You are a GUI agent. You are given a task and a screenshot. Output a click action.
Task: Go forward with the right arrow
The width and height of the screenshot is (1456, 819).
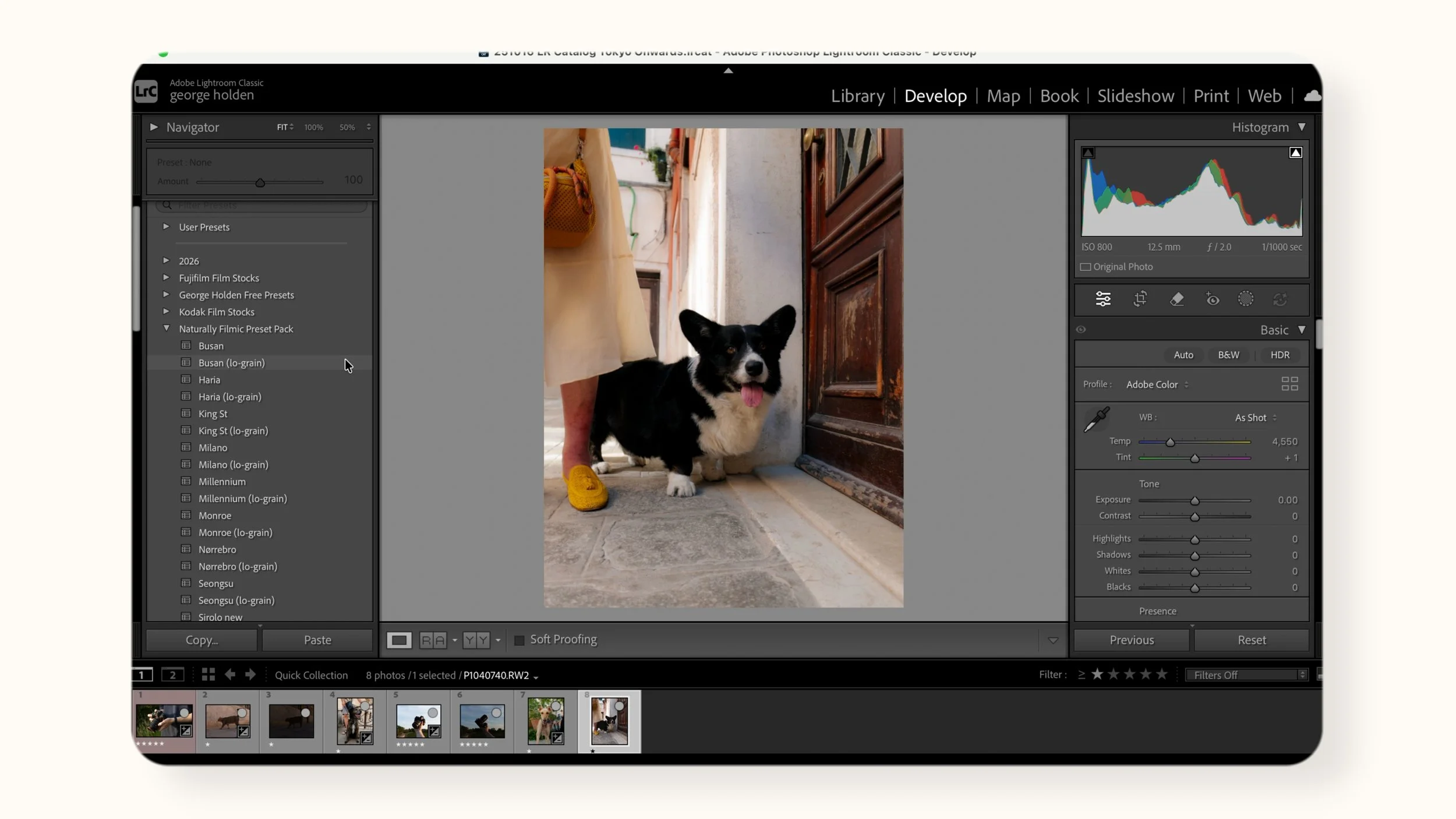pos(250,675)
